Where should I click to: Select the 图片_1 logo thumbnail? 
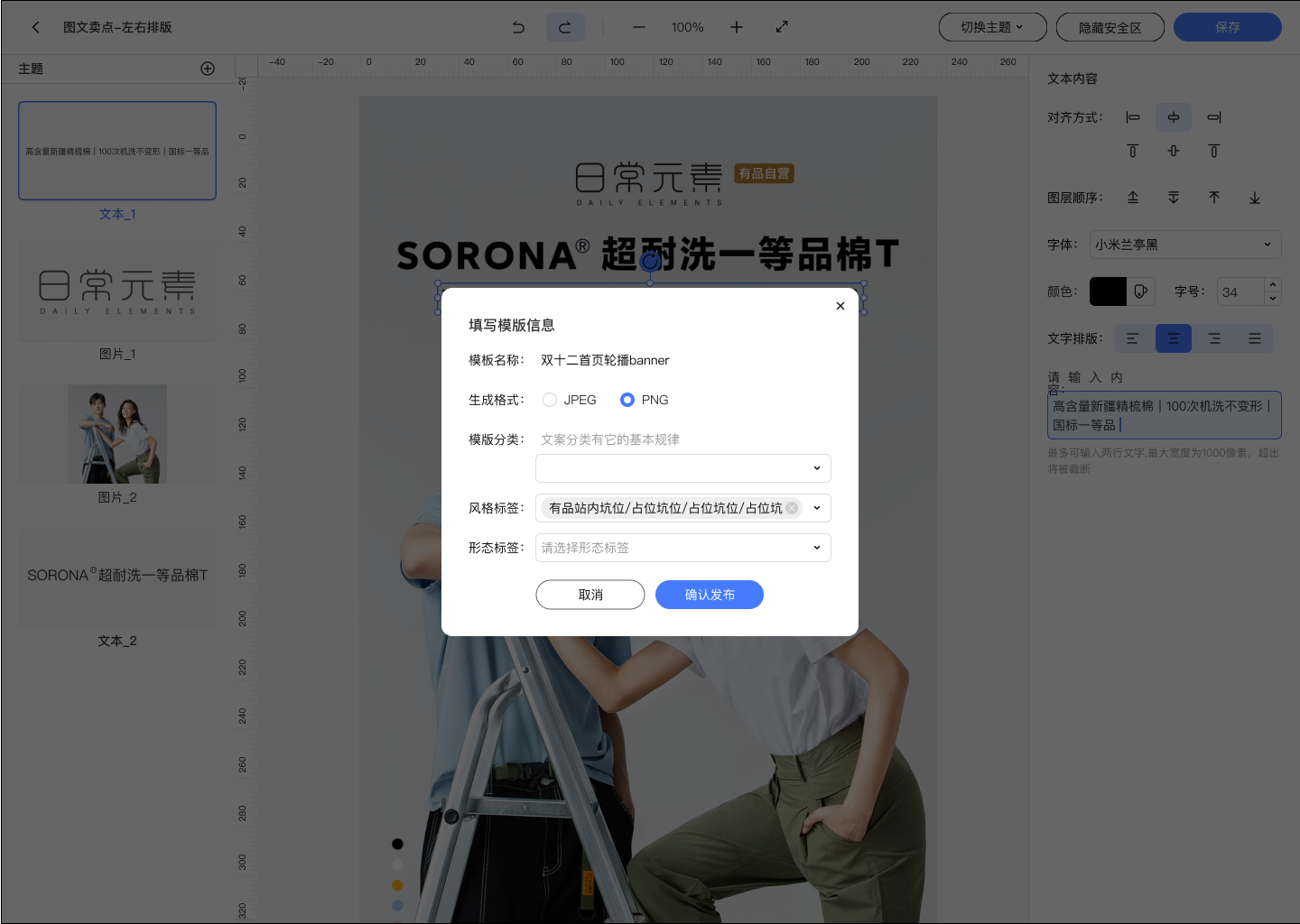pos(117,291)
